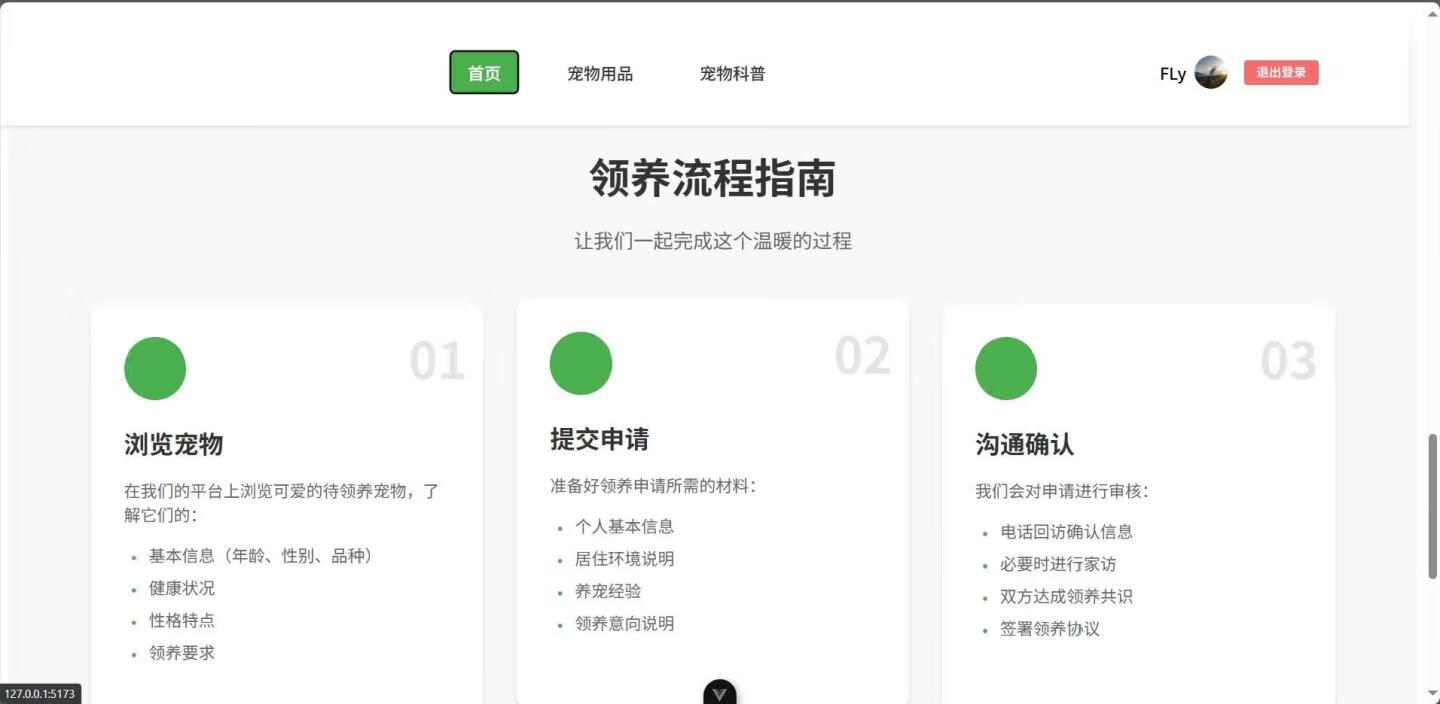The width and height of the screenshot is (1440, 704).
Task: Click the 签署领养协议 list item
Action: [1050, 629]
